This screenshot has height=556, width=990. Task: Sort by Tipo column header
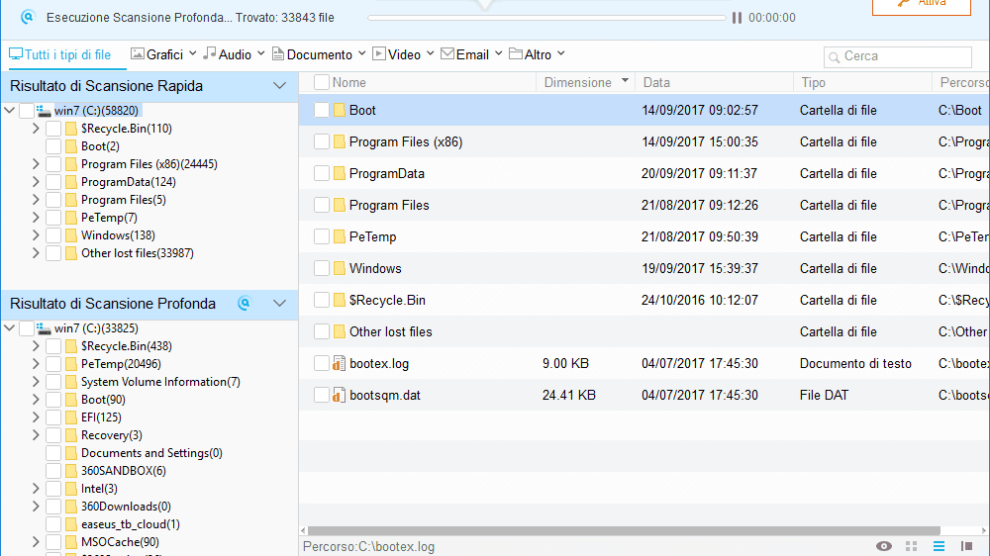813,83
